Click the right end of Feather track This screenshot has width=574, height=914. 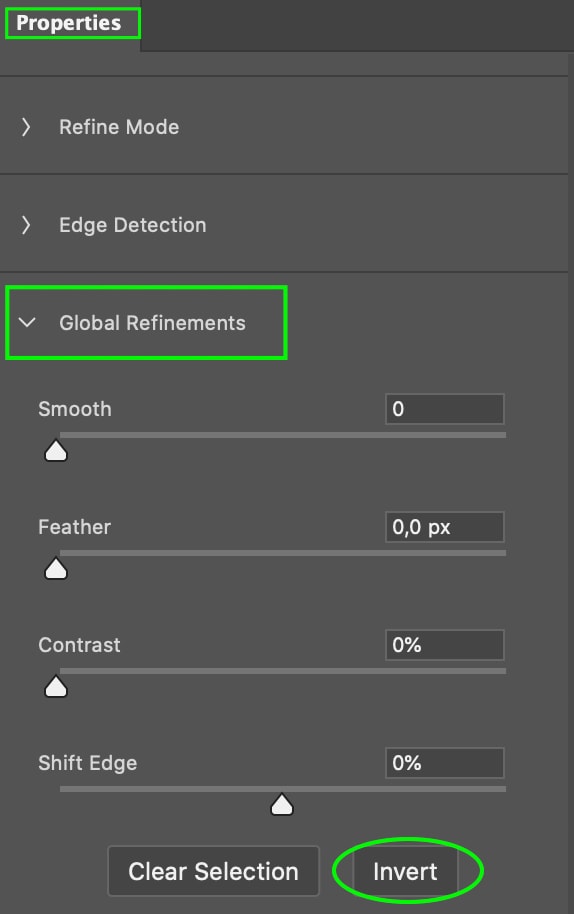[x=502, y=553]
